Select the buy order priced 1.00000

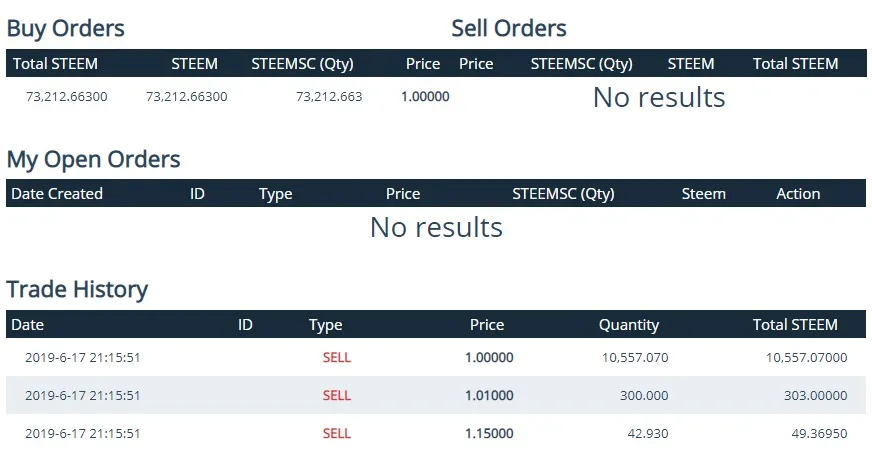pos(227,96)
